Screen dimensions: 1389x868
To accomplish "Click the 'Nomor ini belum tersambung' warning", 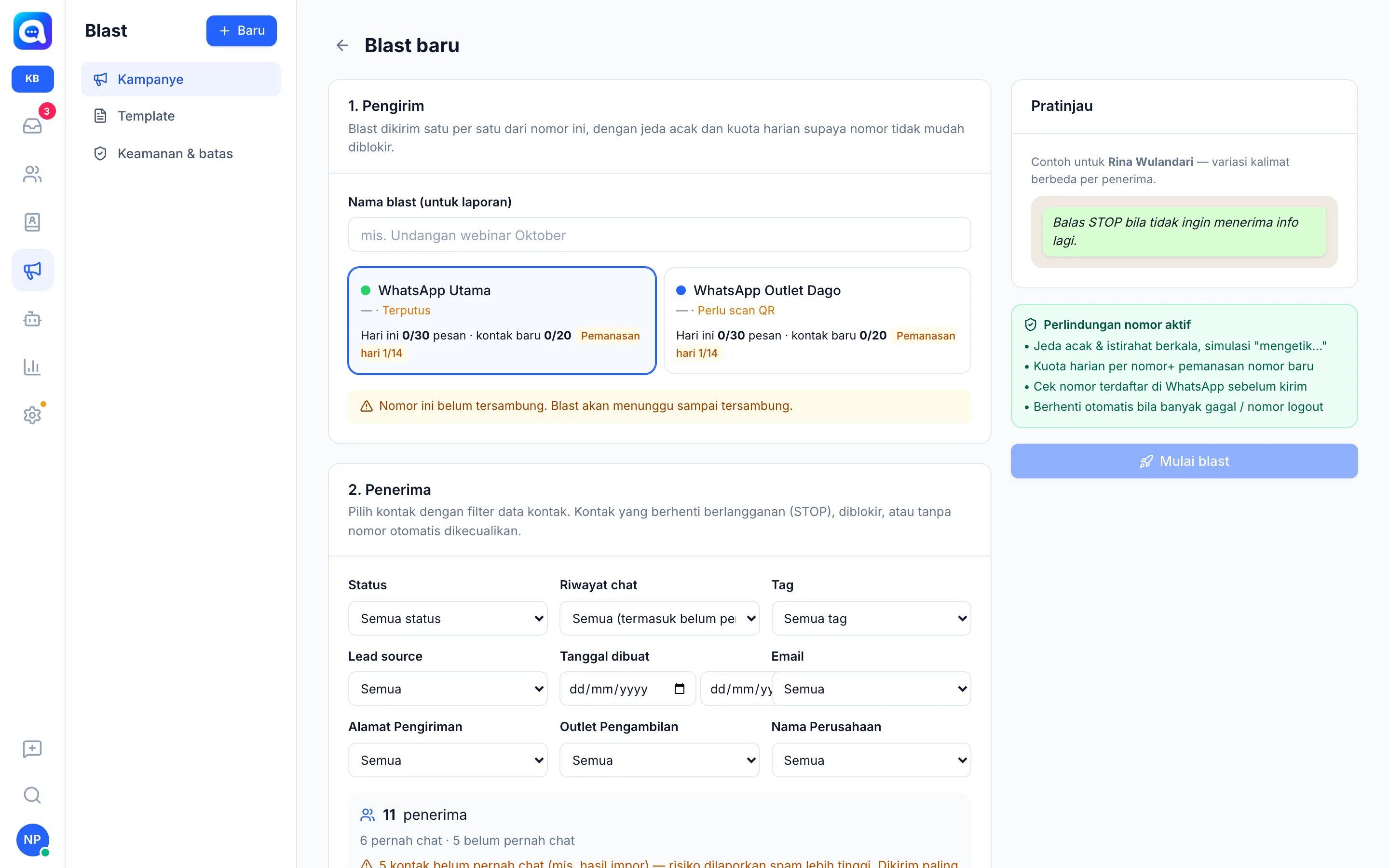I will [659, 406].
